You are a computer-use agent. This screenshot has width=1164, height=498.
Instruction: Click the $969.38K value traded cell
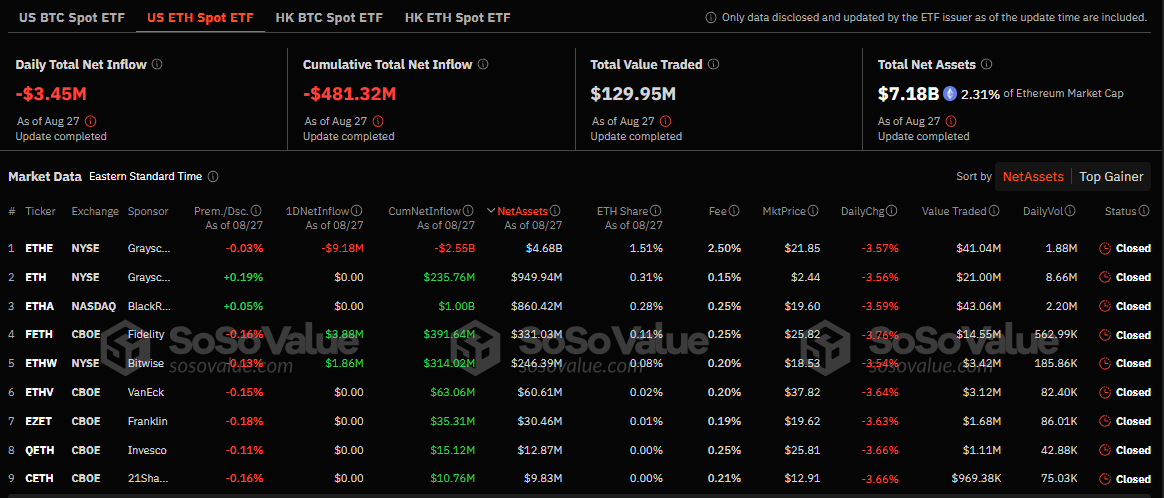point(975,479)
